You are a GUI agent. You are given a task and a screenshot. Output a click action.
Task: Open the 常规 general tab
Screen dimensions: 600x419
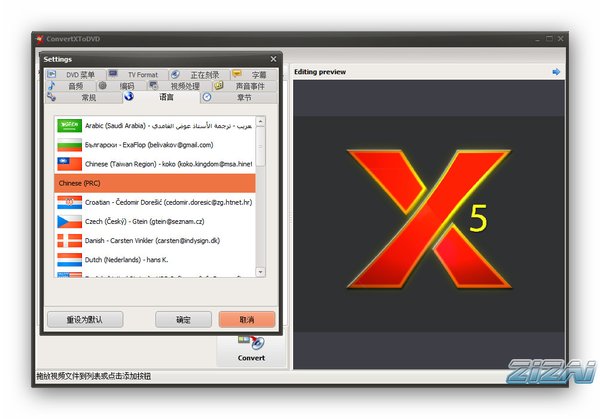[x=83, y=98]
